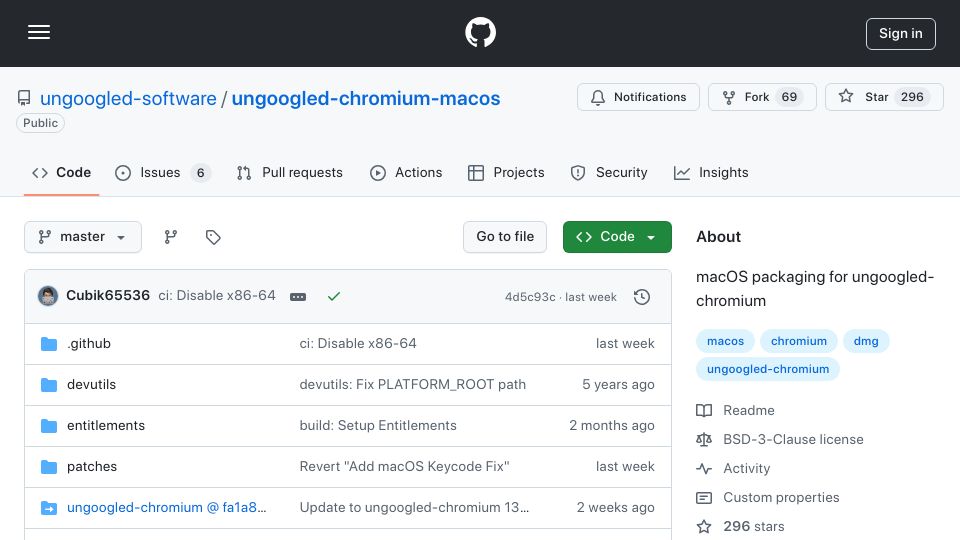
Task: Open latest commit message ci: Disable x86-64
Action: click(x=217, y=296)
